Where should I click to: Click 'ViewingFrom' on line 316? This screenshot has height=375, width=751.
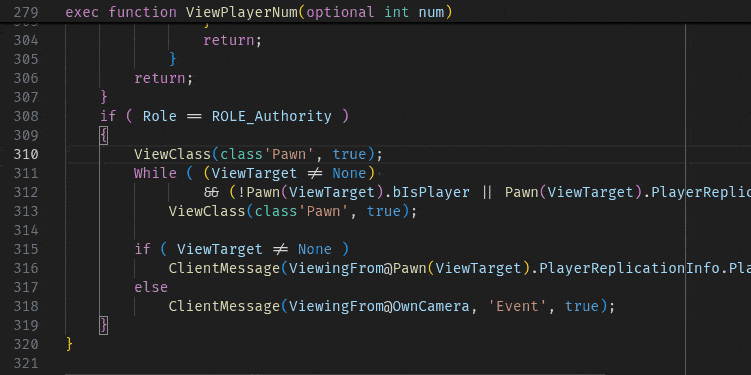click(x=336, y=268)
